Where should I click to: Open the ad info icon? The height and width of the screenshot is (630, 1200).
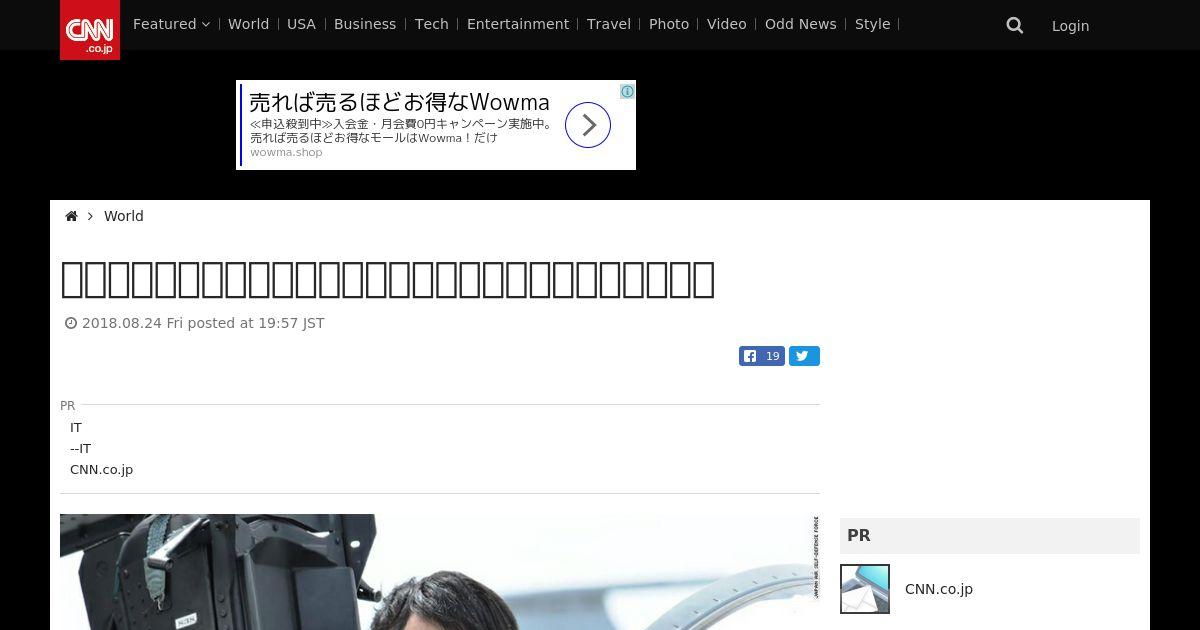point(627,92)
